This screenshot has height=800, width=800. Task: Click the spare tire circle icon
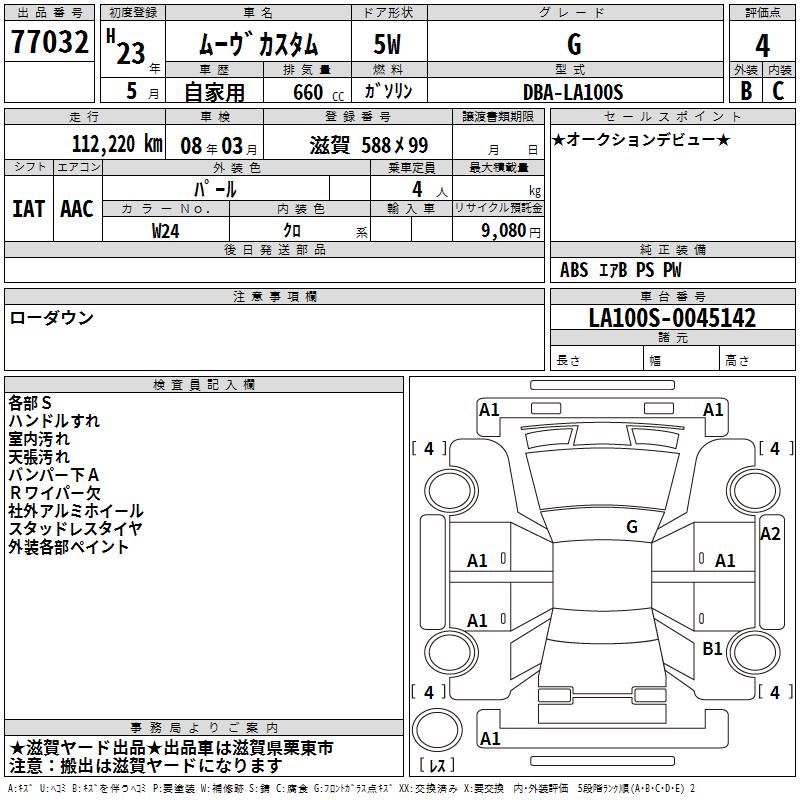point(437,730)
